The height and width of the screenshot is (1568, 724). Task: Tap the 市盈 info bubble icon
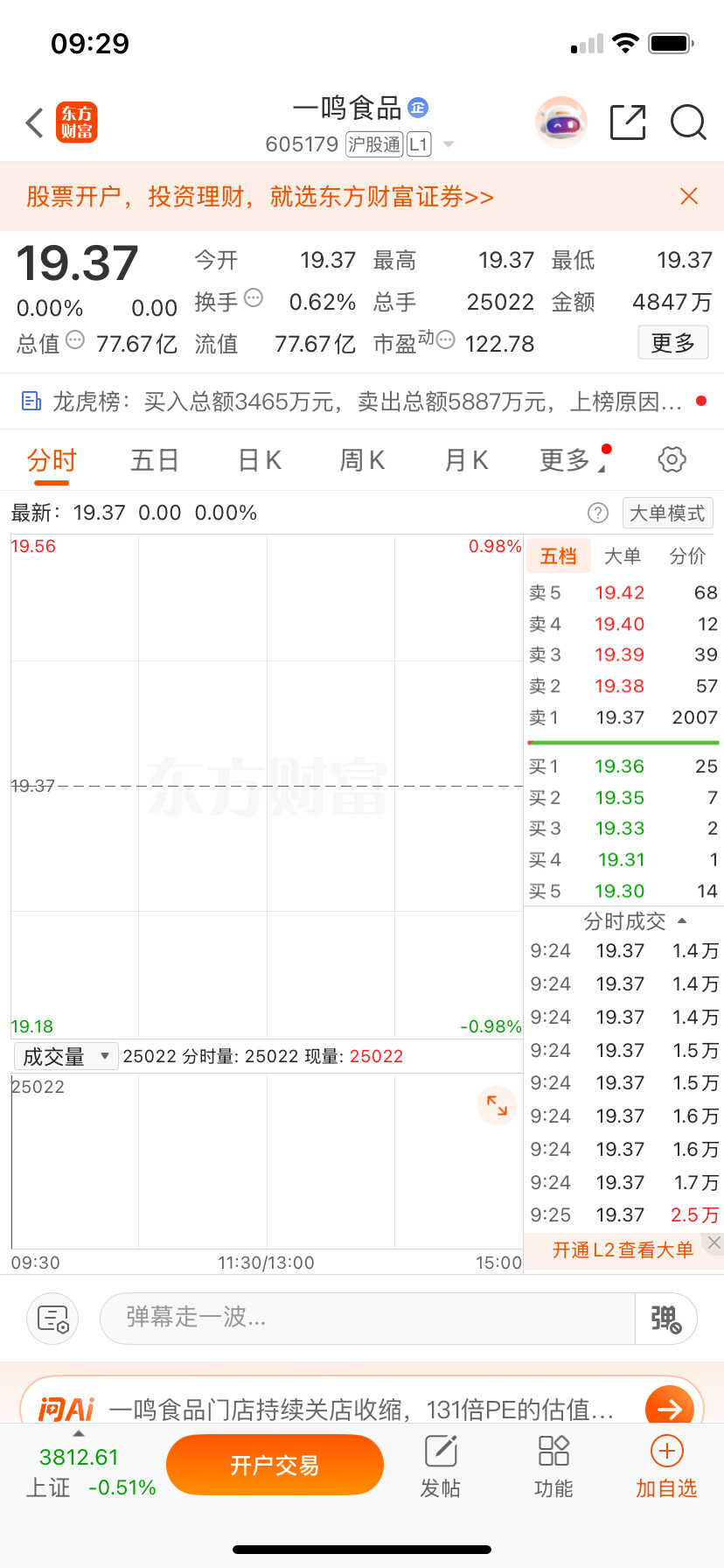point(445,340)
